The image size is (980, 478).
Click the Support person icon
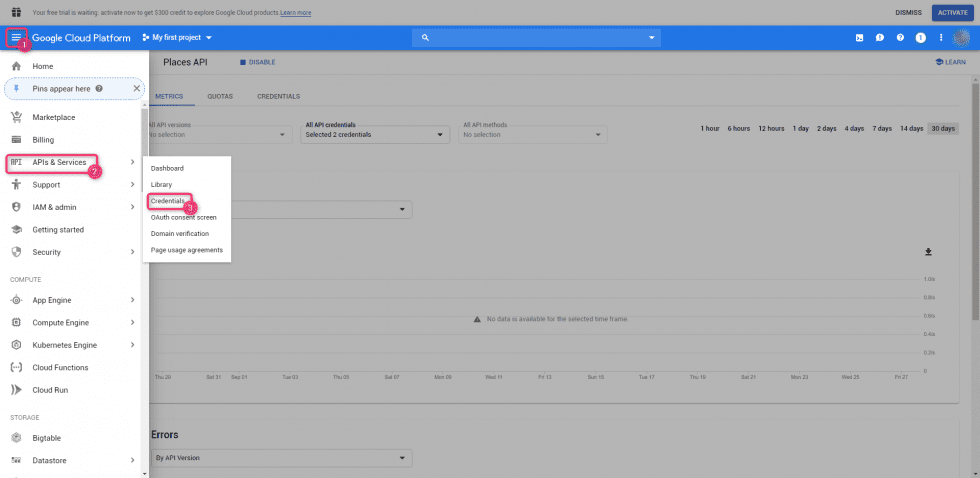coord(17,185)
